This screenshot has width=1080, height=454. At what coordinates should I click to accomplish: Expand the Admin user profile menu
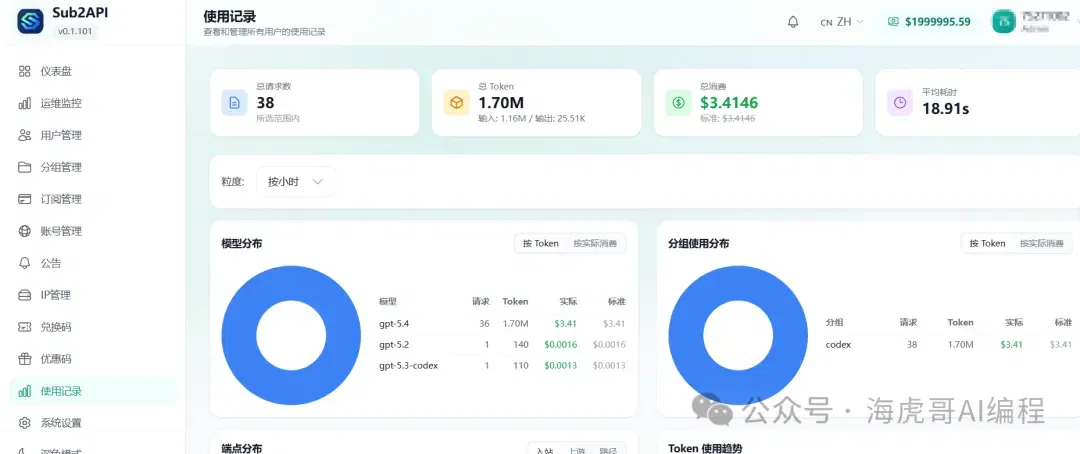pyautogui.click(x=1033, y=22)
